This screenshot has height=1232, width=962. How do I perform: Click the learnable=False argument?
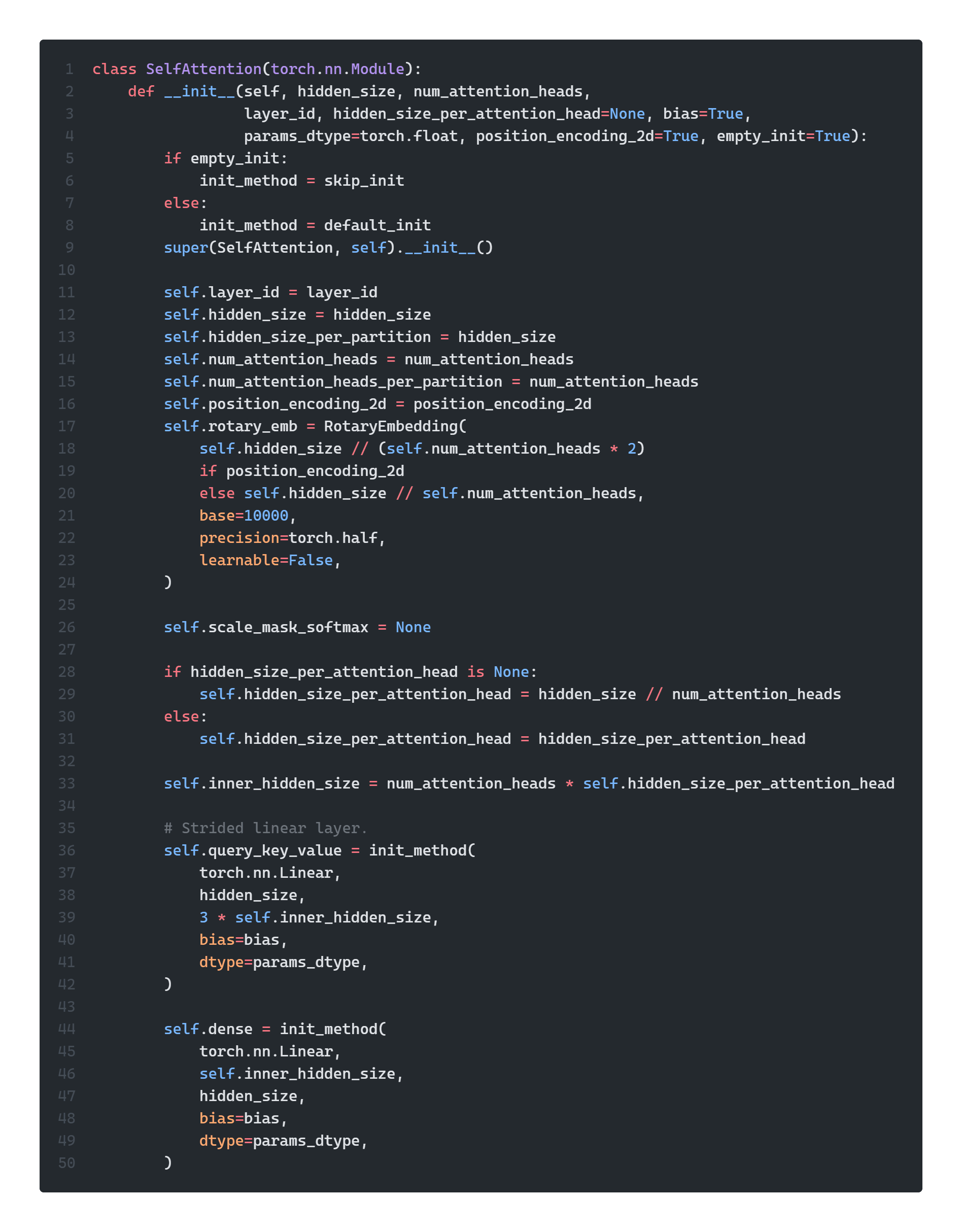click(x=266, y=560)
